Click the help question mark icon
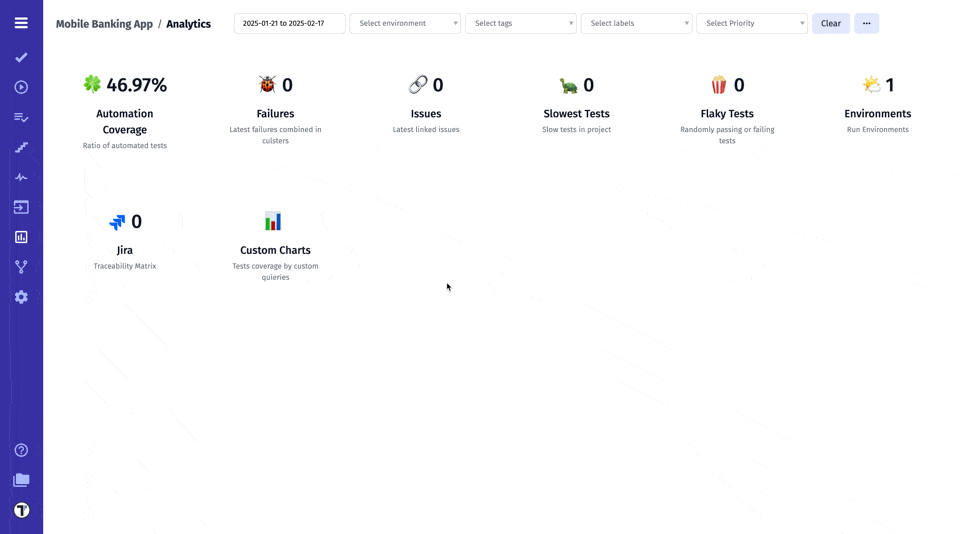960x534 pixels. [21, 450]
